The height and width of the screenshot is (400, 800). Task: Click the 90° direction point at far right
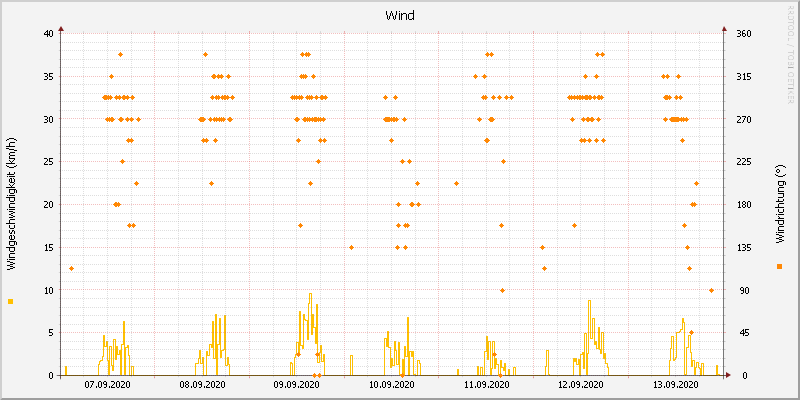[x=711, y=290]
